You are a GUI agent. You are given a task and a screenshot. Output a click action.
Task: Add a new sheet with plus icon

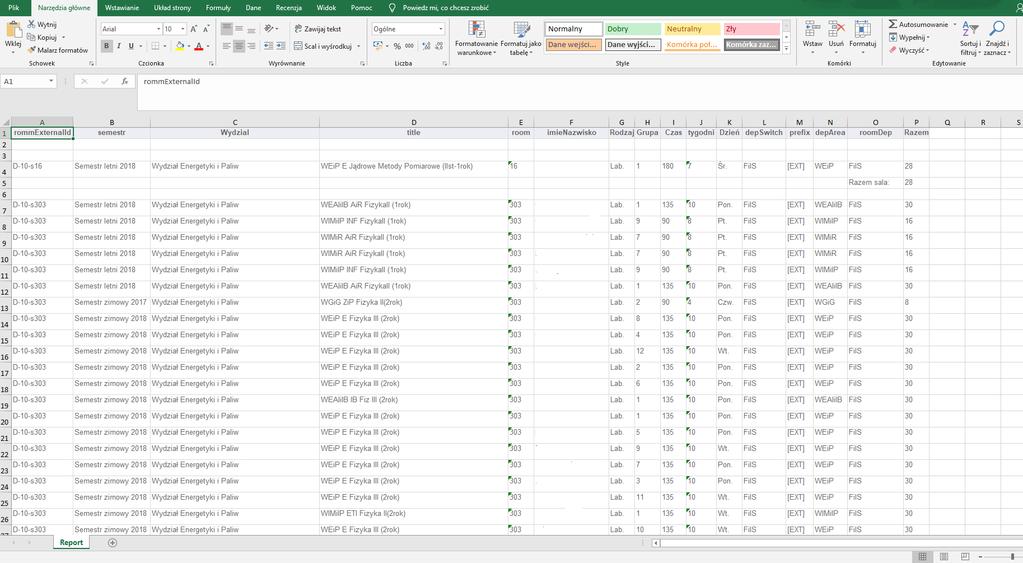point(112,543)
